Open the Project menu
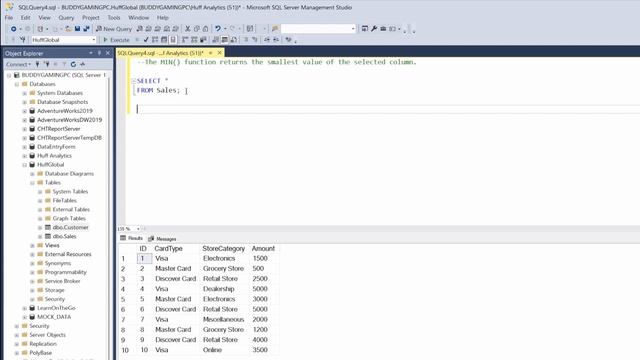The height and width of the screenshot is (360, 640). [x=91, y=18]
